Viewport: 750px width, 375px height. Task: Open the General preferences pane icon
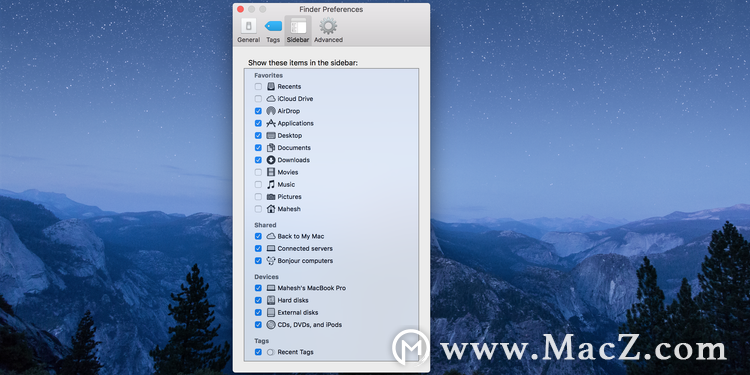coord(248,26)
